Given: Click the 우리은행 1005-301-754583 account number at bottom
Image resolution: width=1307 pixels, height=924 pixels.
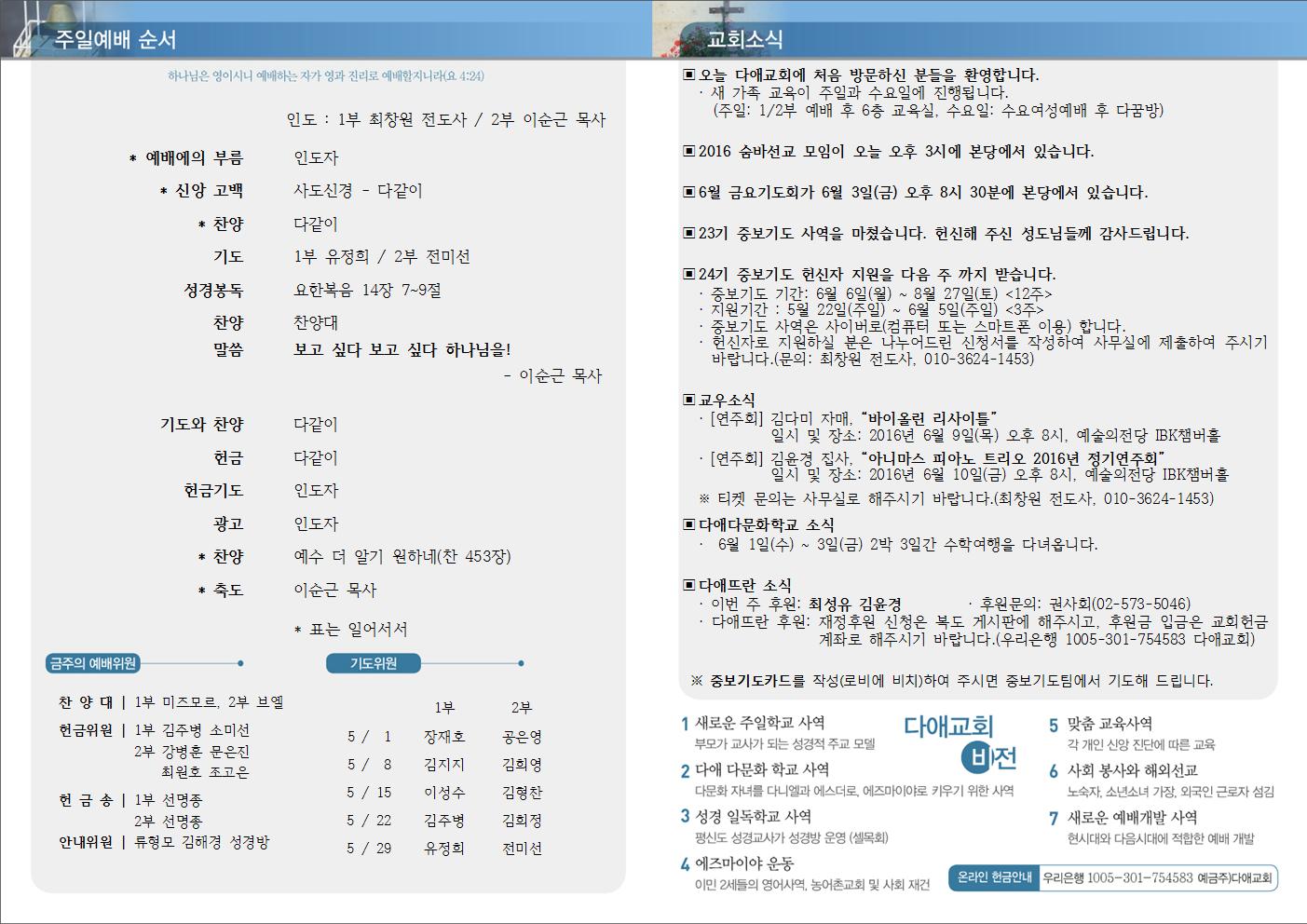Looking at the screenshot, I should coord(1117,877).
